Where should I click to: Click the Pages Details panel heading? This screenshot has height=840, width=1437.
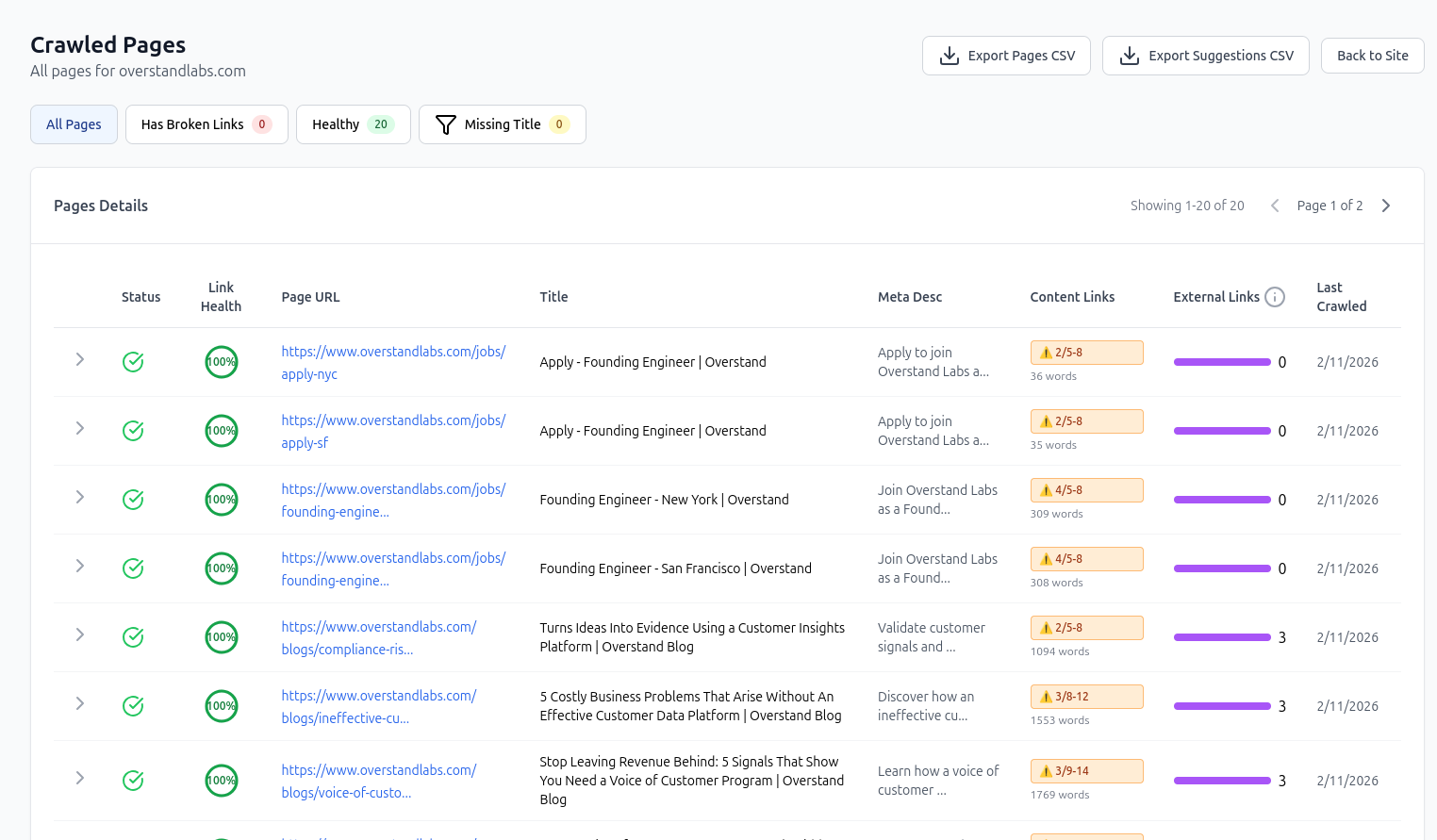[x=101, y=205]
